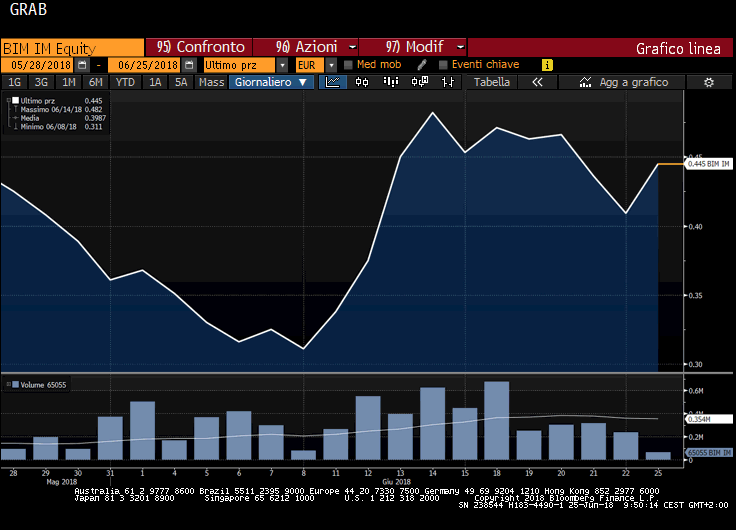Click the pencil annotation icon
This screenshot has width=736, height=530.
pyautogui.click(x=422, y=65)
